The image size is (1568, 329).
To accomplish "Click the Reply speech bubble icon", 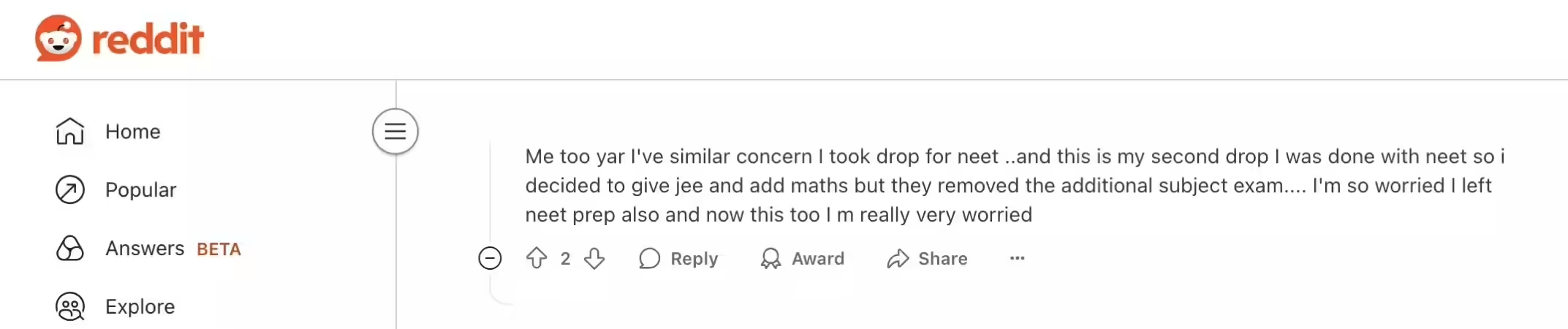I will [x=649, y=258].
